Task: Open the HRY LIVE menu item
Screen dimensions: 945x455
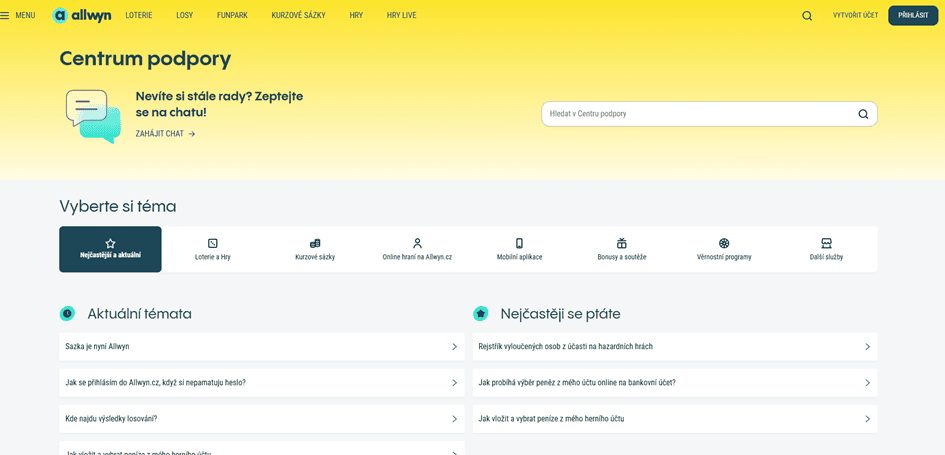Action: click(x=401, y=16)
